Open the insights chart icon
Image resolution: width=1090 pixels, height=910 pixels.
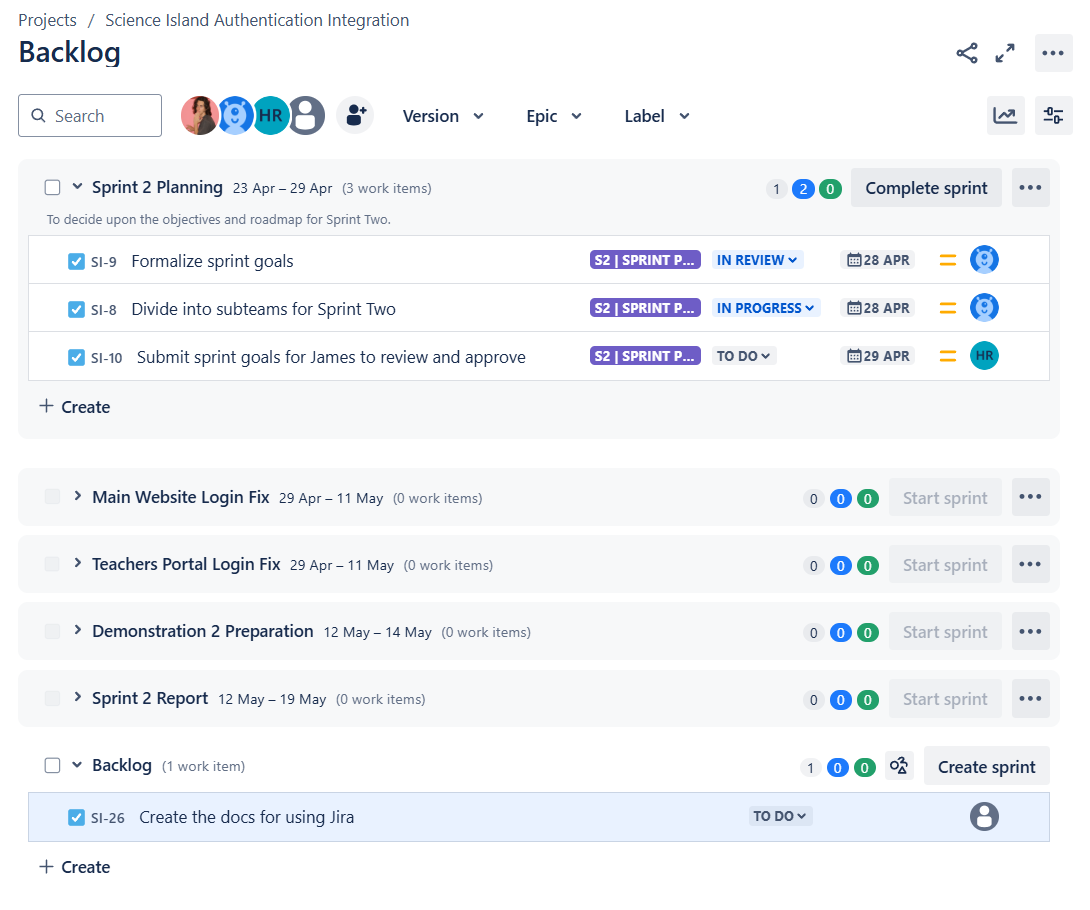click(1005, 115)
